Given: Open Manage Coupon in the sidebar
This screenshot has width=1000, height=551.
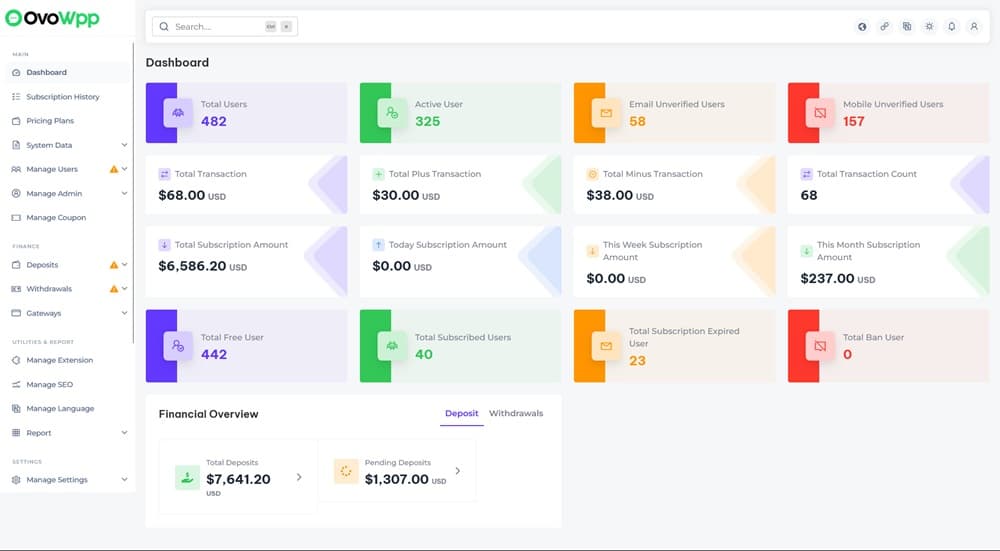Looking at the screenshot, I should click(56, 217).
